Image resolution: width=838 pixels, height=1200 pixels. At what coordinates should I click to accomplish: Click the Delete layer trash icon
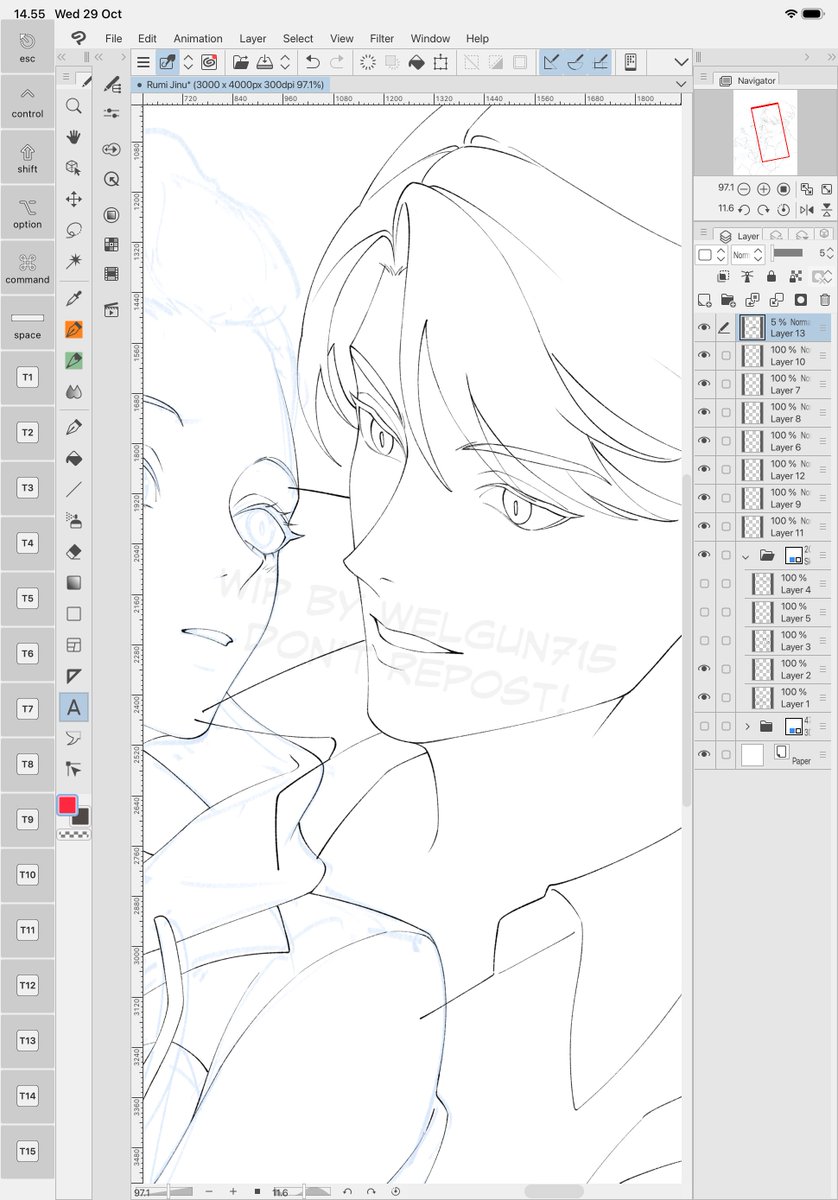825,299
